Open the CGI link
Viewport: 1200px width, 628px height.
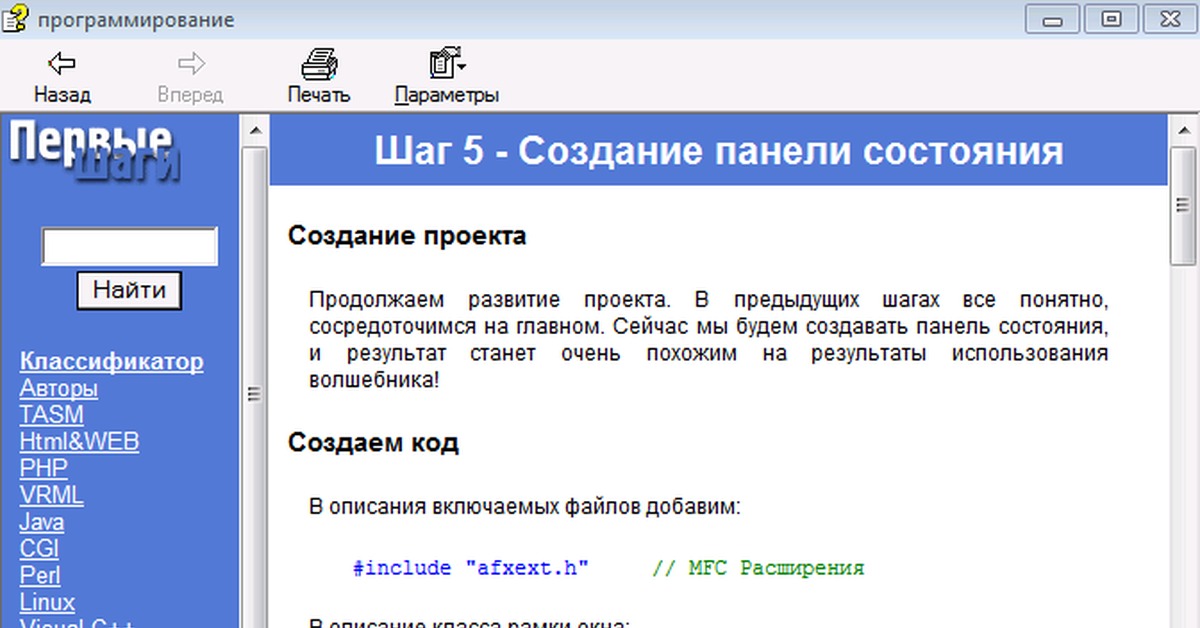click(x=39, y=549)
